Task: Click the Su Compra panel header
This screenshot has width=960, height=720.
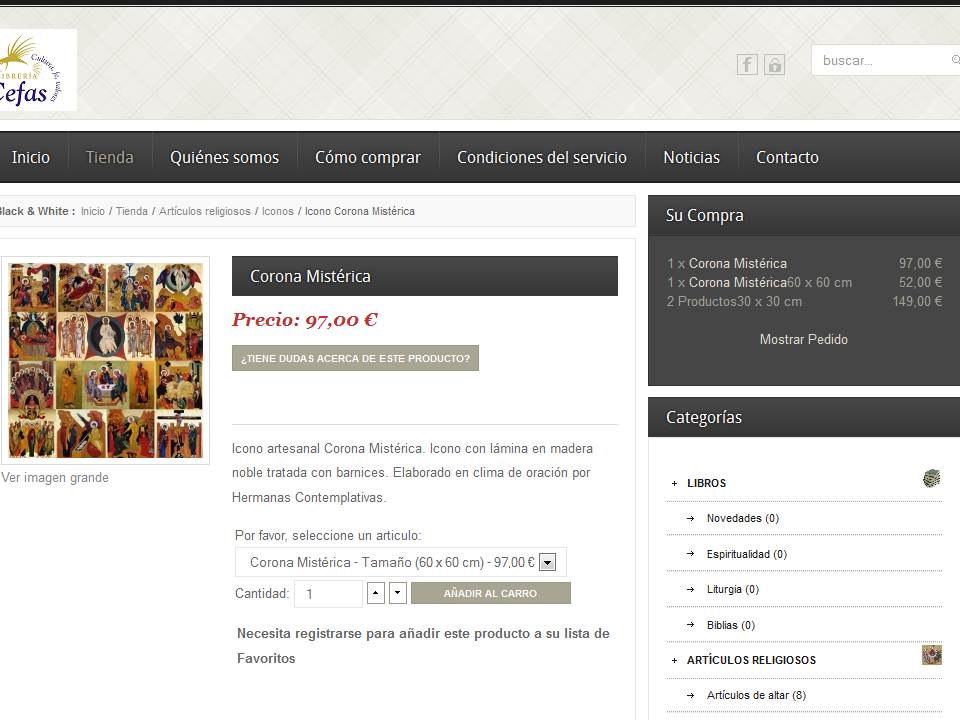Action: coord(804,216)
